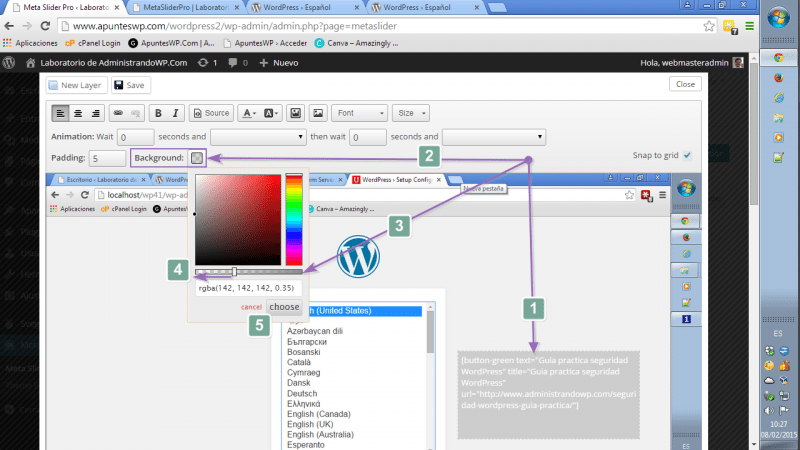
Task: Go back in browser history
Action: [x=9, y=26]
